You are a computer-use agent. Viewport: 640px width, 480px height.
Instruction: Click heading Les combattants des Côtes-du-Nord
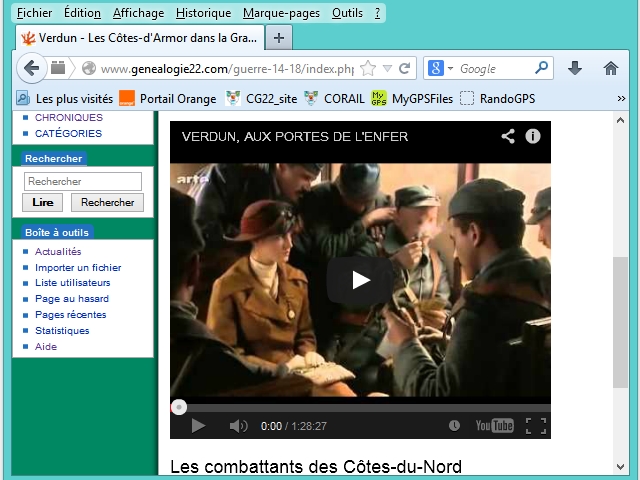(316, 467)
